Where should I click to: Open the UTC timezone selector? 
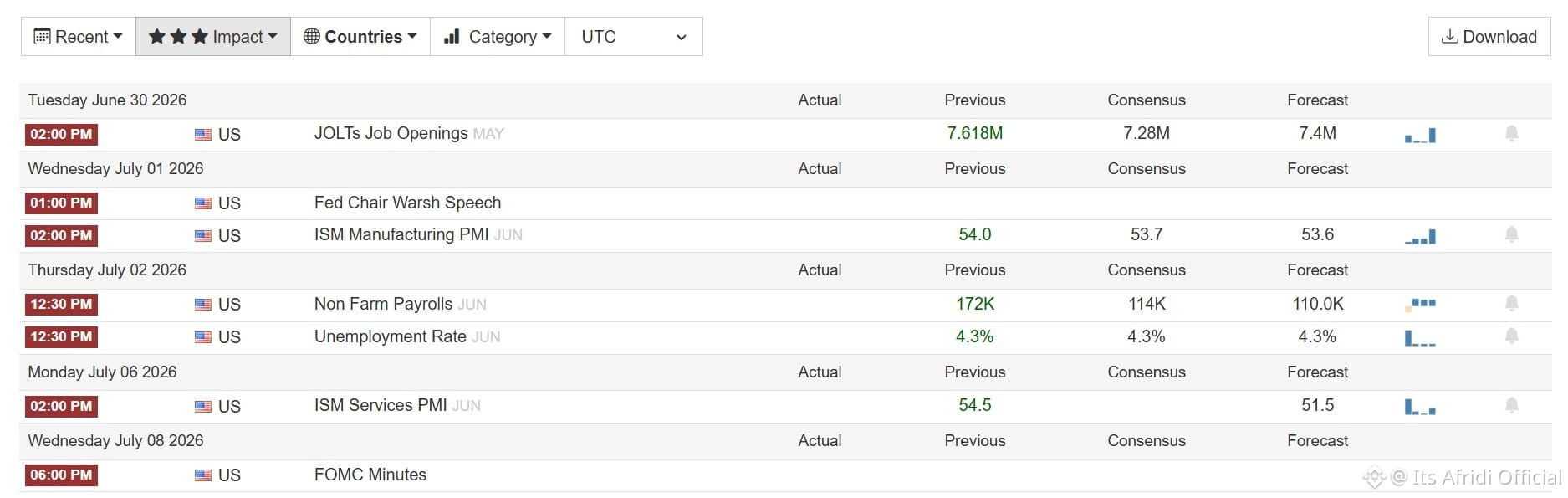tap(634, 37)
